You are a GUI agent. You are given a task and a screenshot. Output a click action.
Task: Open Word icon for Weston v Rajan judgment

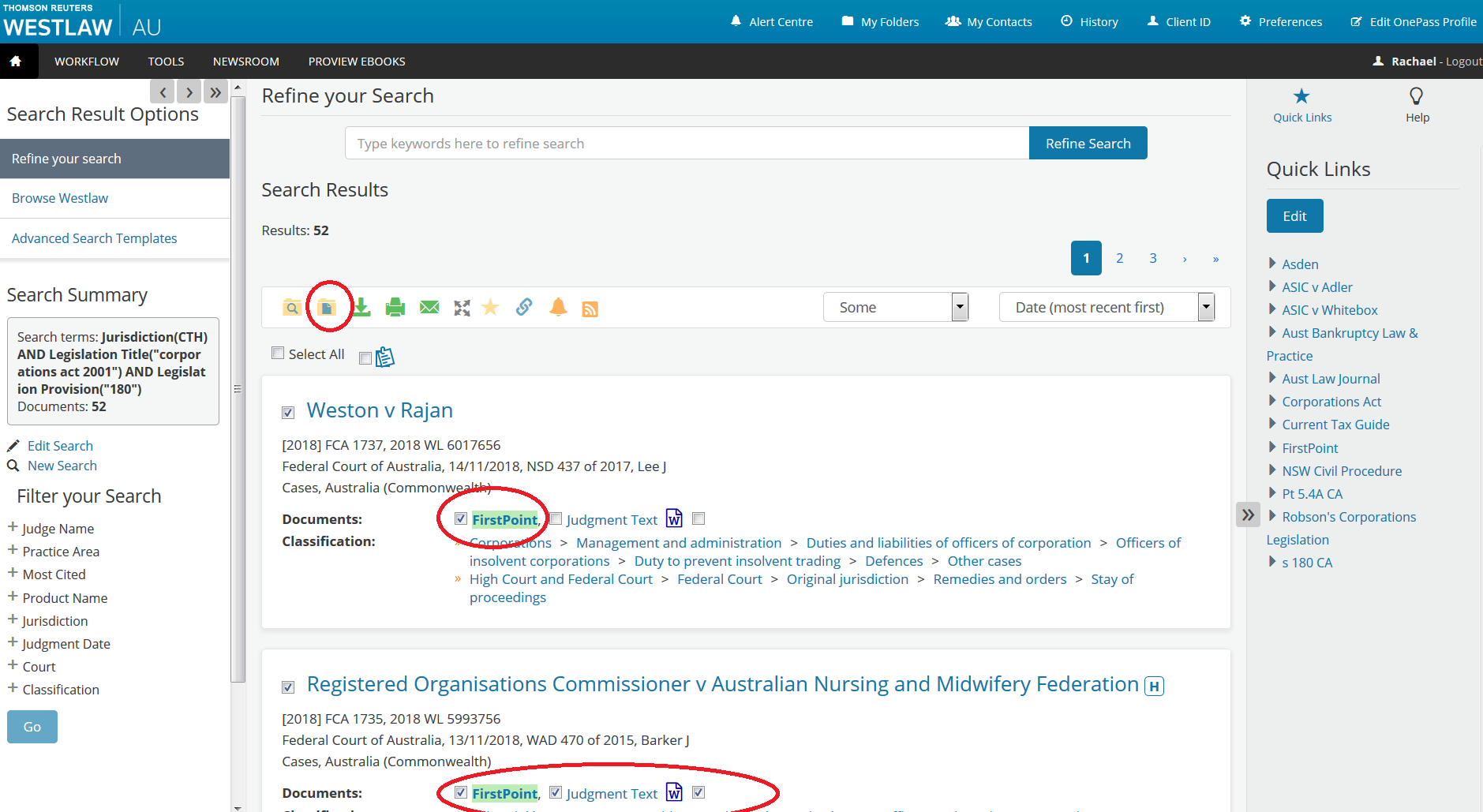[674, 518]
